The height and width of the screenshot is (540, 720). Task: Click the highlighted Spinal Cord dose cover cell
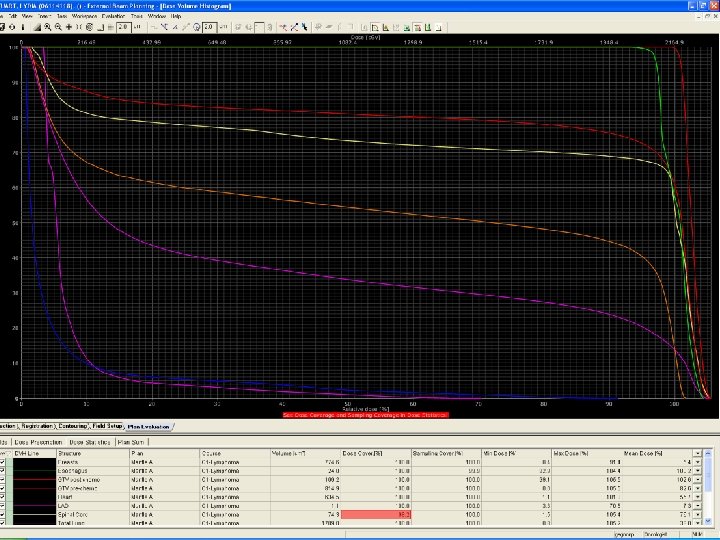pyautogui.click(x=377, y=513)
